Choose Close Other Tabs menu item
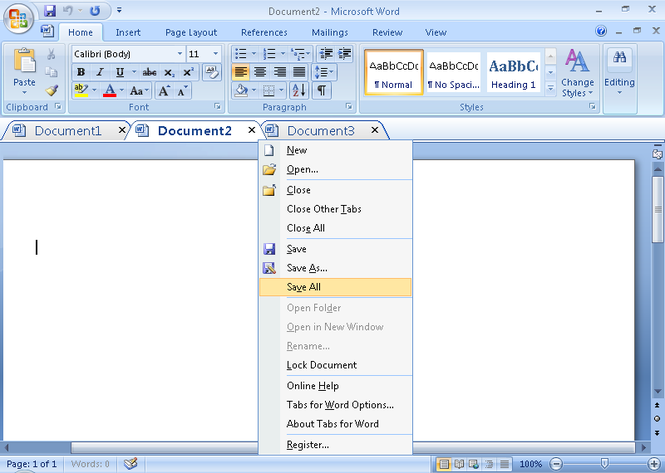The image size is (665, 473). (x=335, y=209)
